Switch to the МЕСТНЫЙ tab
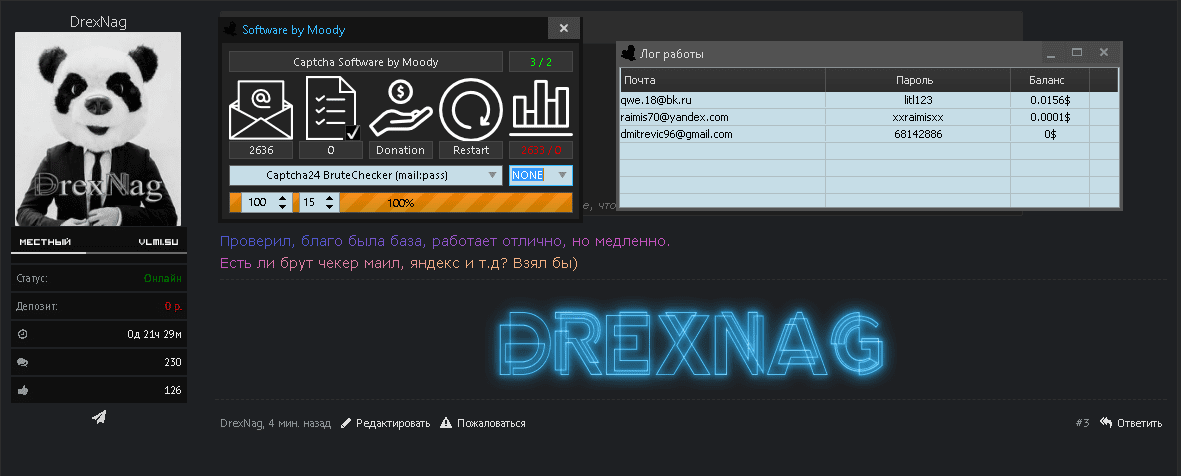Image resolution: width=1181 pixels, height=476 pixels. pos(45,242)
